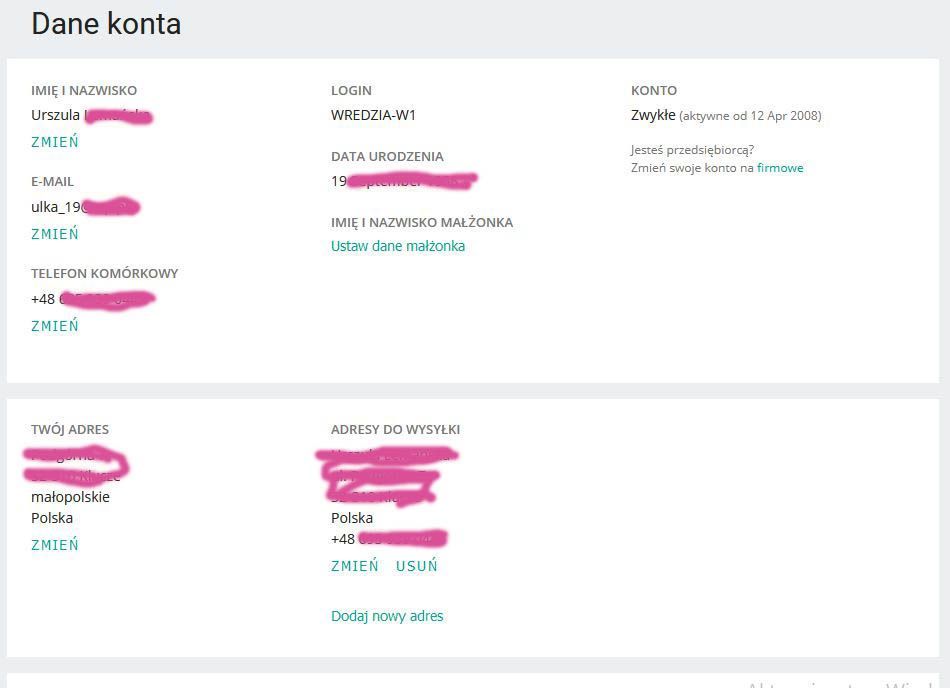
Task: Click the Jesteś przedsiębiorcą? text
Action: coord(692,150)
